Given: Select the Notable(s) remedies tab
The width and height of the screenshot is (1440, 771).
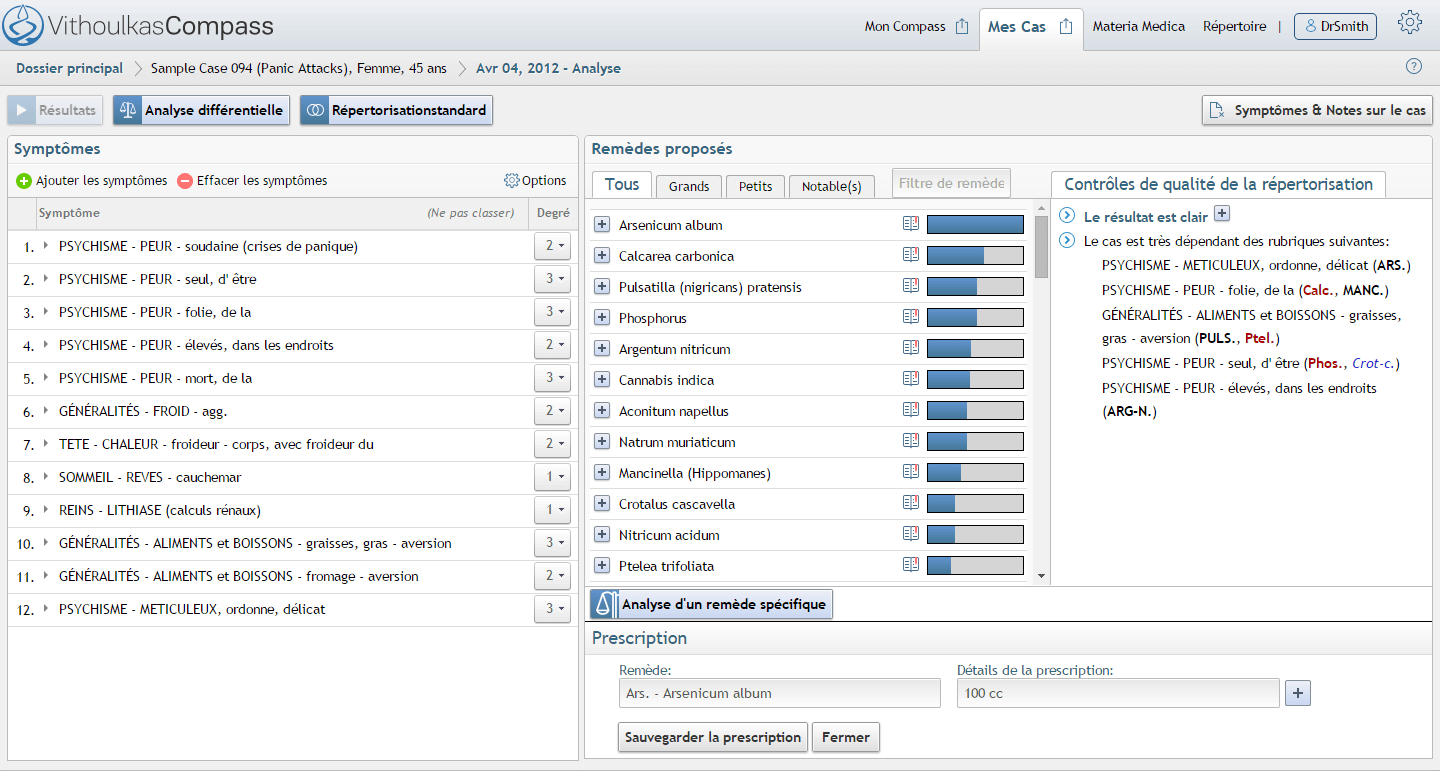Looking at the screenshot, I should 832,186.
